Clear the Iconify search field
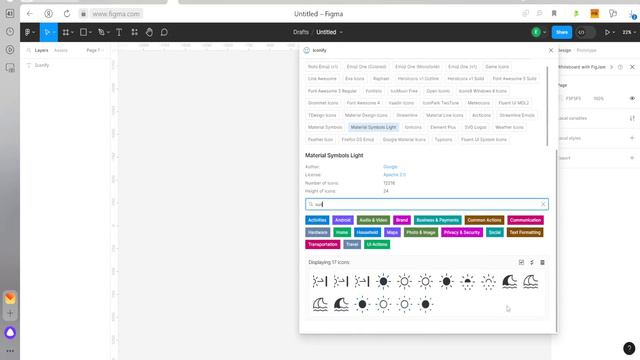 pyautogui.click(x=543, y=204)
